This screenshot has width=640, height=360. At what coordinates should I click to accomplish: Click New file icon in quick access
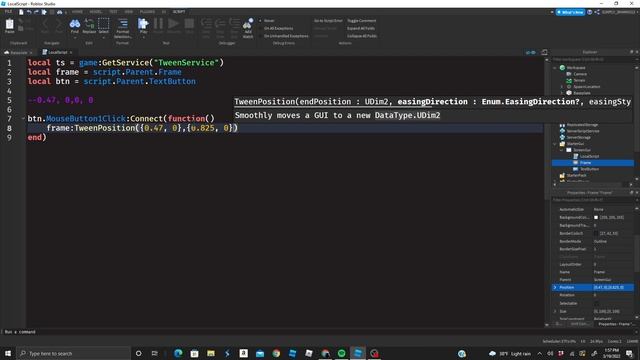21,12
